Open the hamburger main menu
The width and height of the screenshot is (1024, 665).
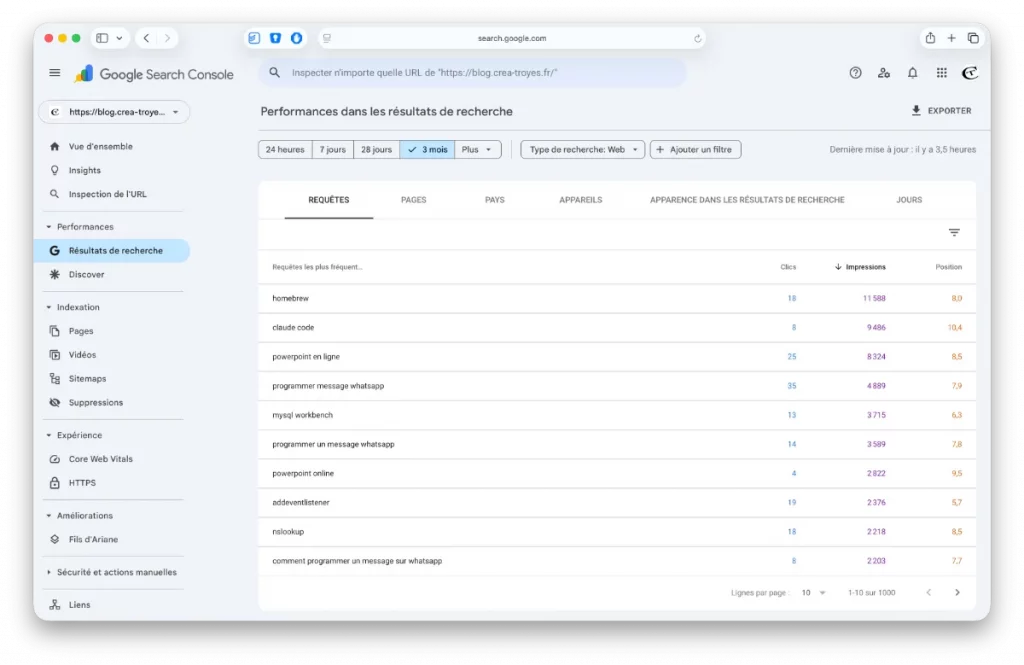click(x=55, y=73)
